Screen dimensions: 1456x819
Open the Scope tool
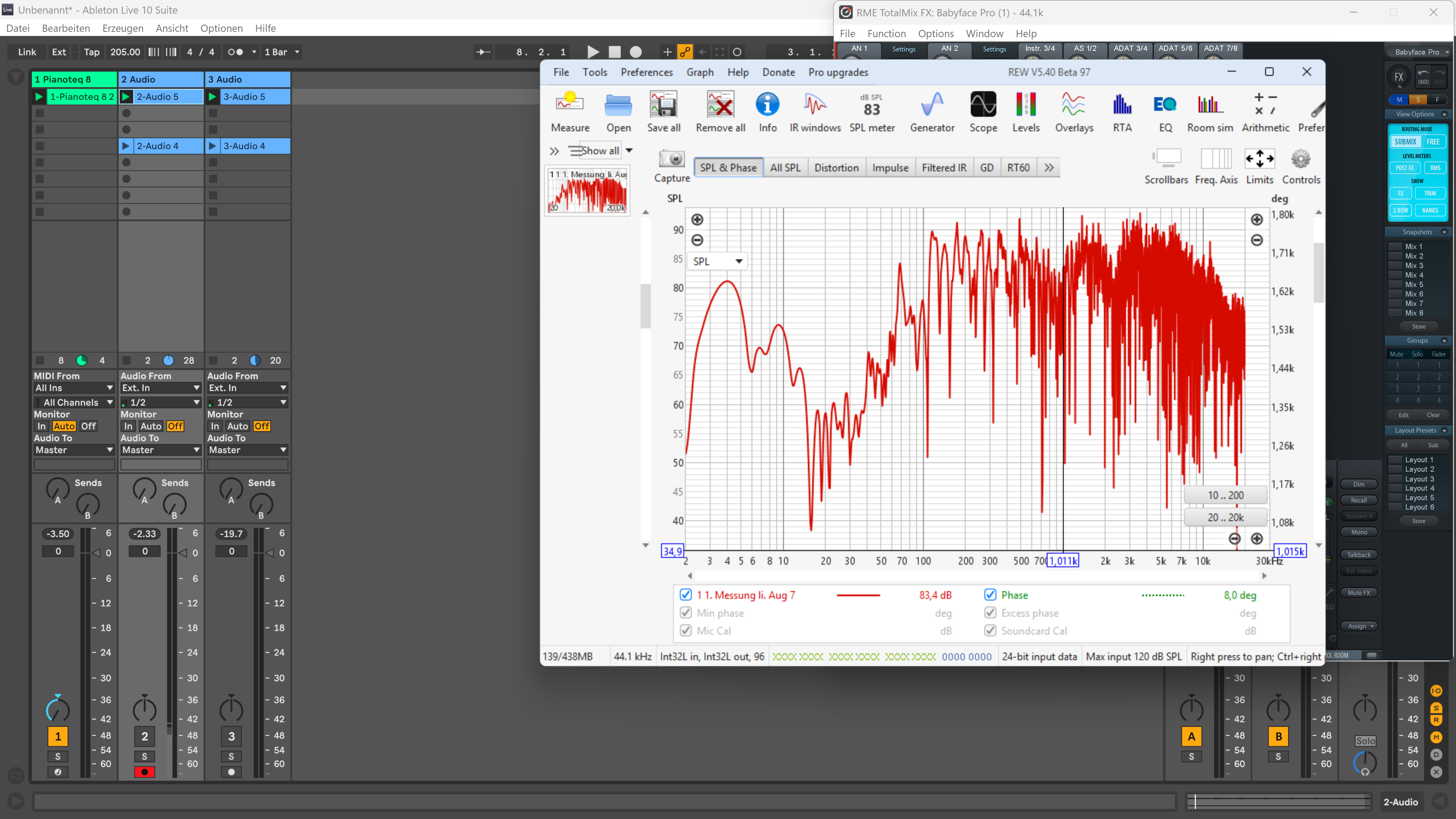tap(983, 111)
